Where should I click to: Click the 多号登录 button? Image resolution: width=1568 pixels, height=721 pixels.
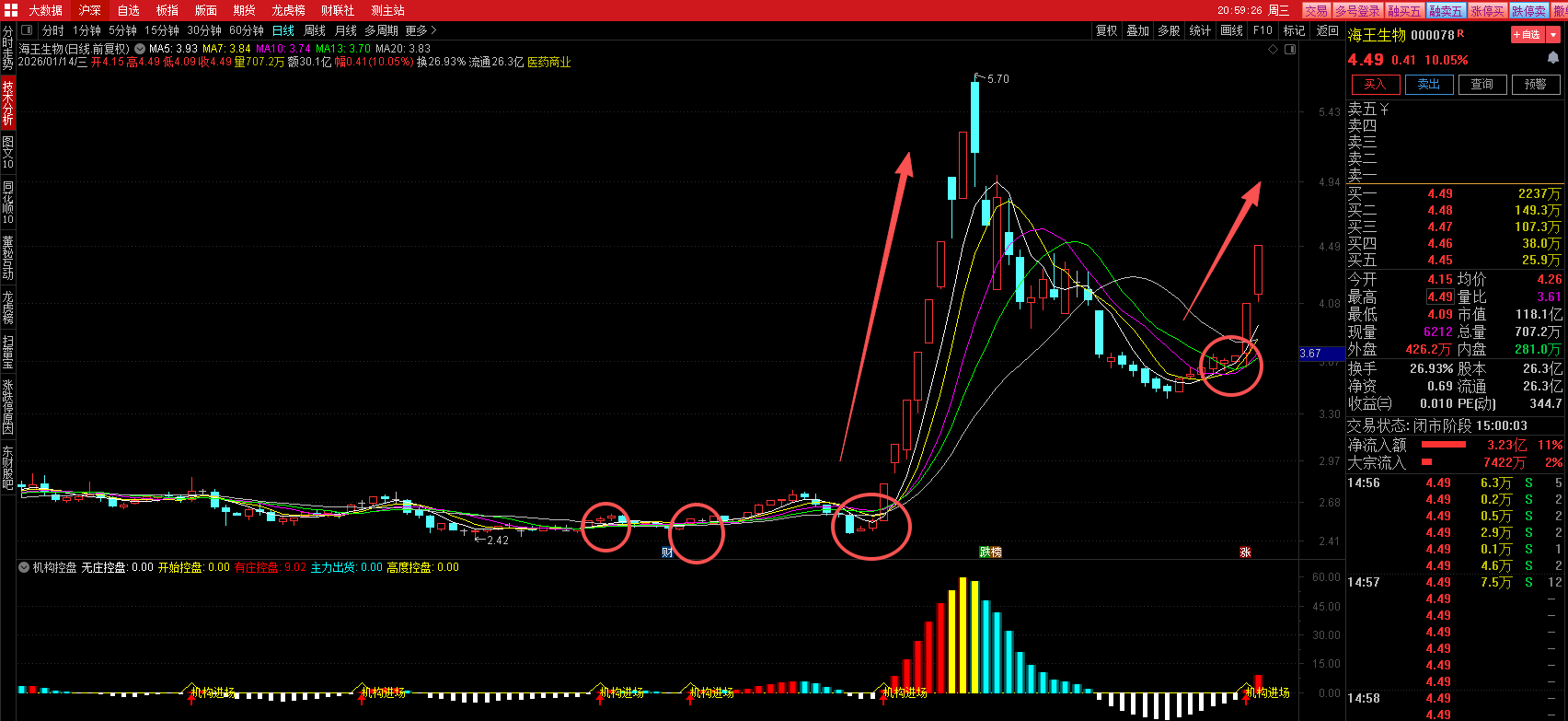pos(1358,10)
